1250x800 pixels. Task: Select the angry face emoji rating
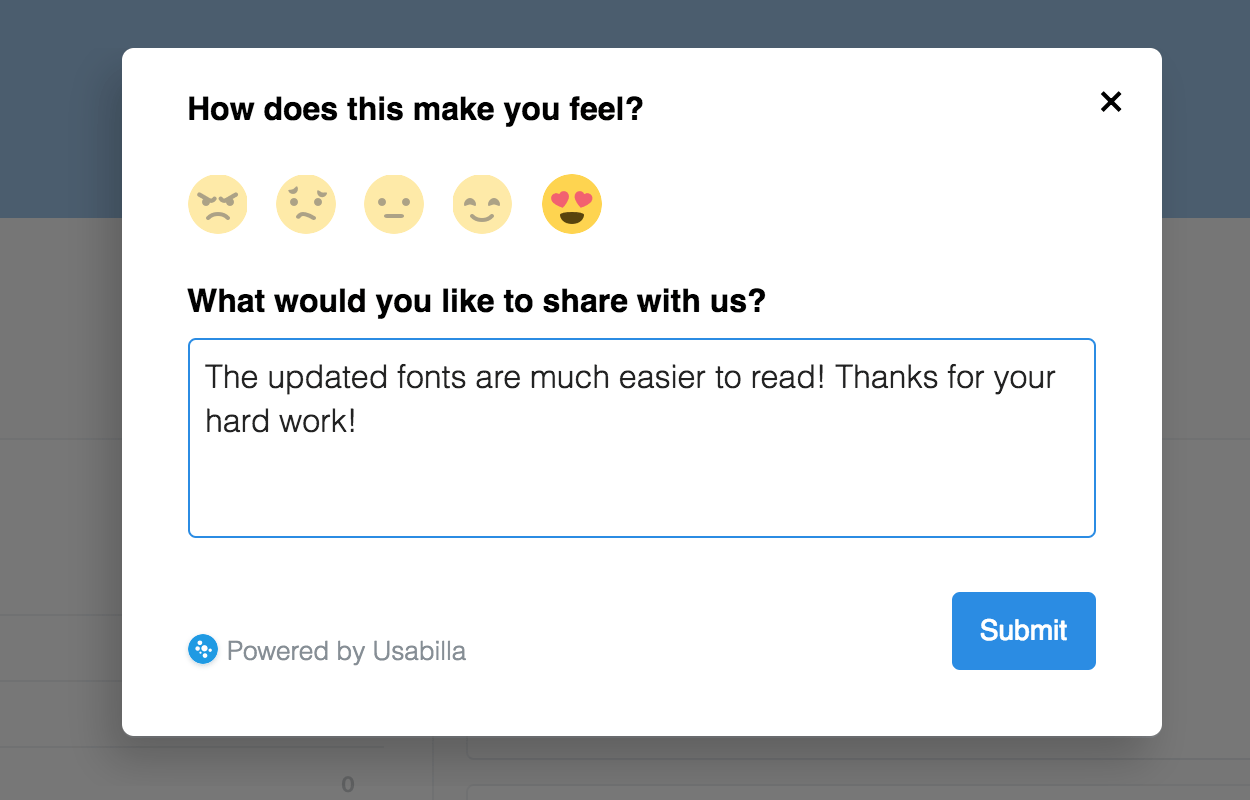[218, 204]
